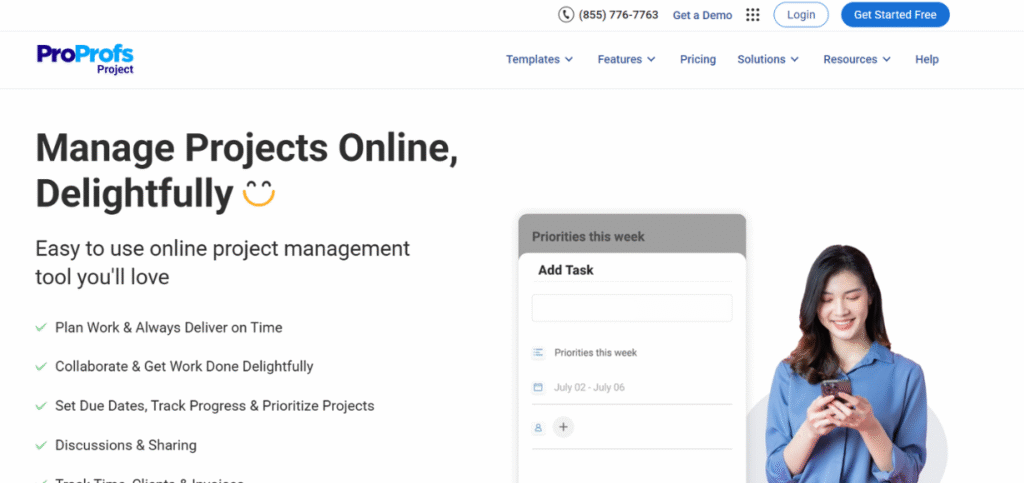Click the plus button to add assignee
1024x483 pixels.
[564, 428]
